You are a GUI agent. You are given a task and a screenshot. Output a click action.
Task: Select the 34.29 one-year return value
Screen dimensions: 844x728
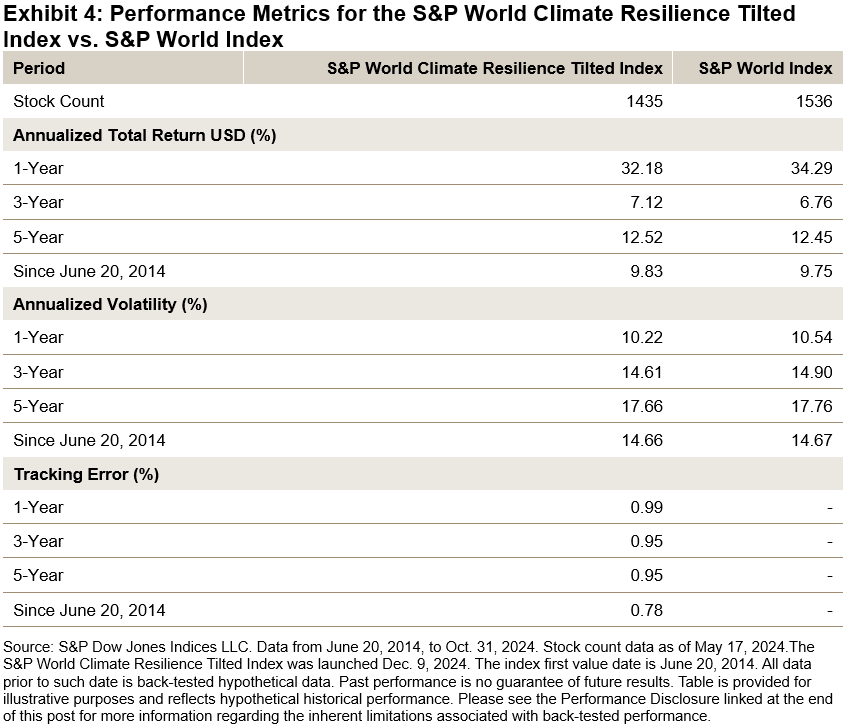point(812,168)
